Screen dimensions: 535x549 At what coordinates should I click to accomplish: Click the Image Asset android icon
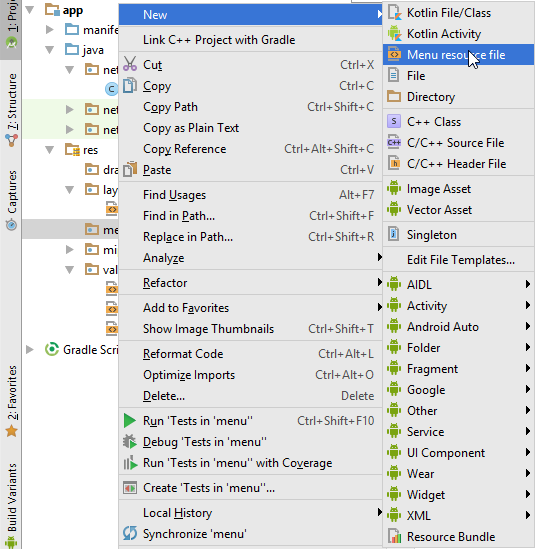[394, 188]
